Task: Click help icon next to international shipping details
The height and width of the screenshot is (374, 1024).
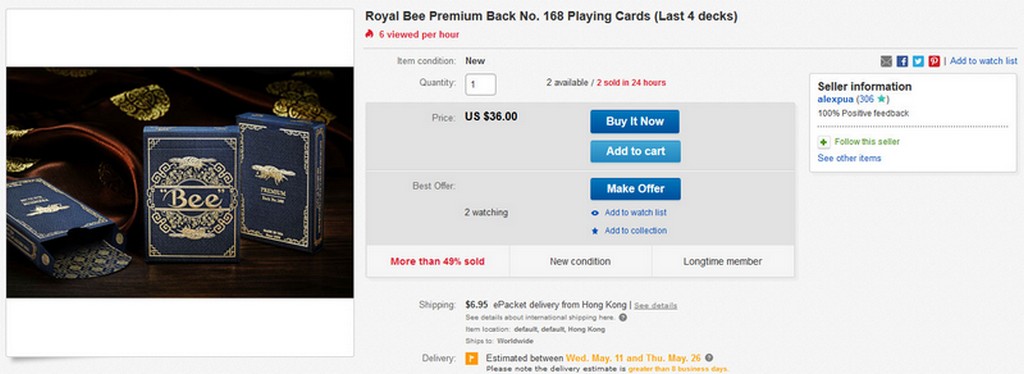Action: pos(622,317)
